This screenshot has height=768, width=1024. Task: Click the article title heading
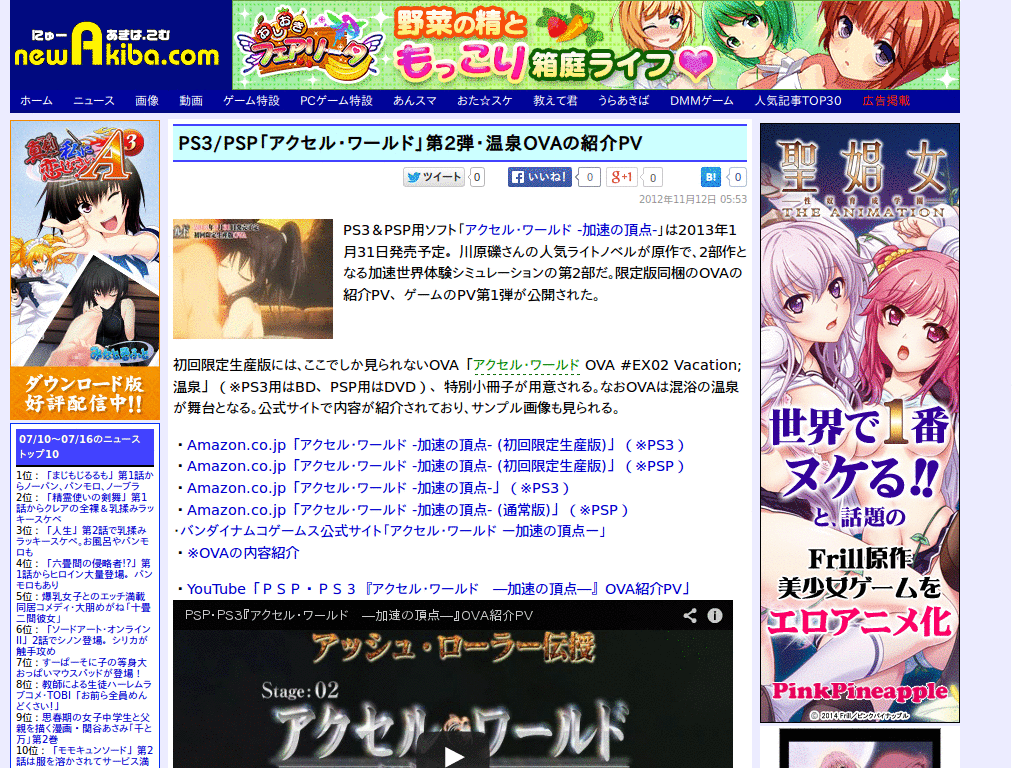(410, 143)
